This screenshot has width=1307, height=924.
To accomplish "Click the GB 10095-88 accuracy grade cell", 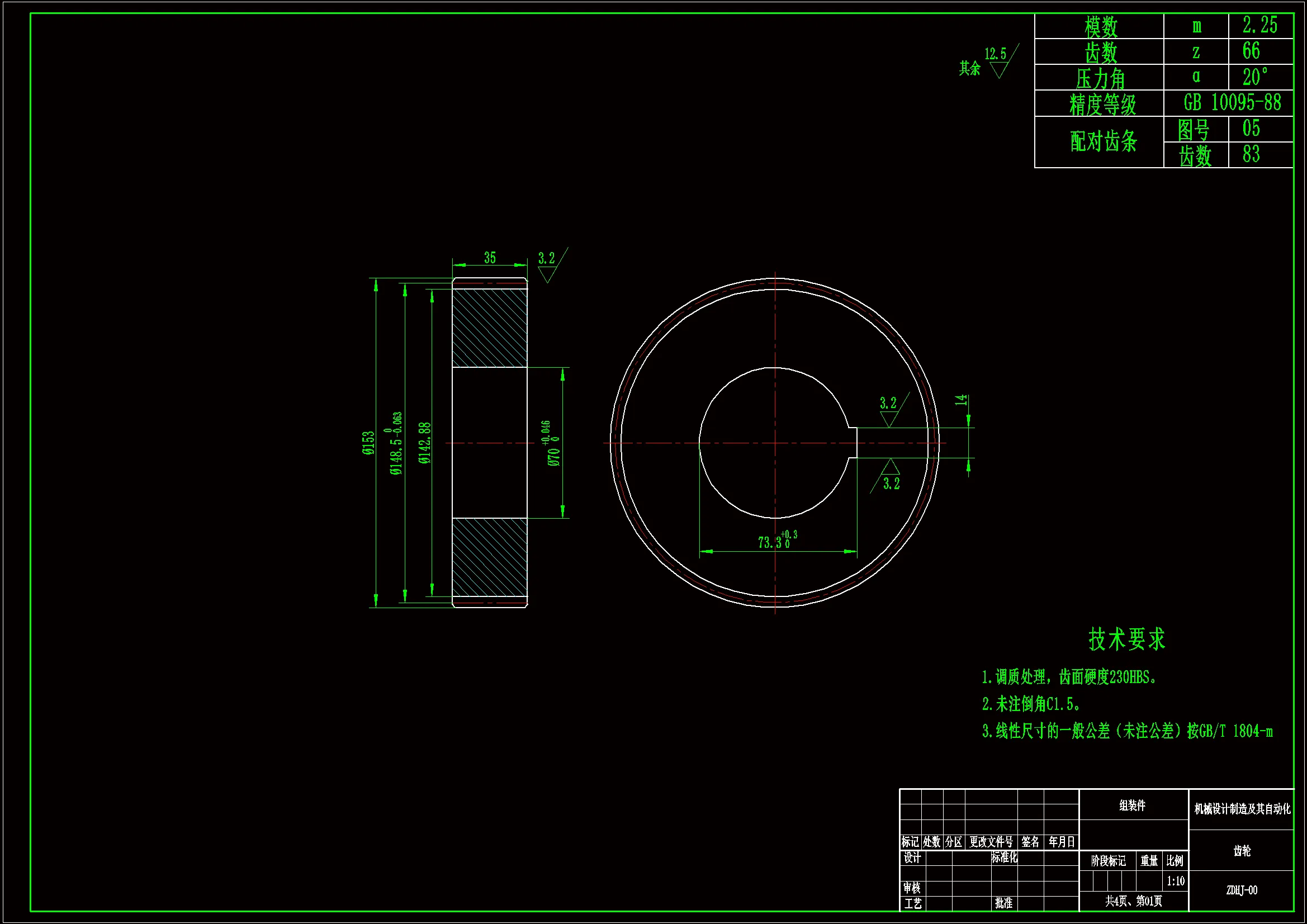I will coord(1232,103).
